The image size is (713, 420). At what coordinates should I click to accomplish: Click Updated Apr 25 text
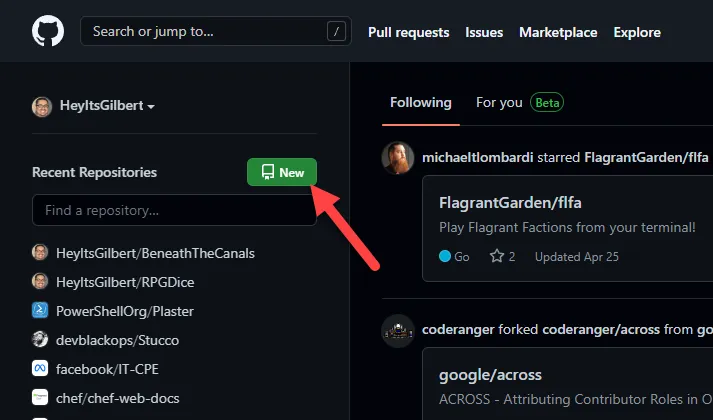(577, 257)
